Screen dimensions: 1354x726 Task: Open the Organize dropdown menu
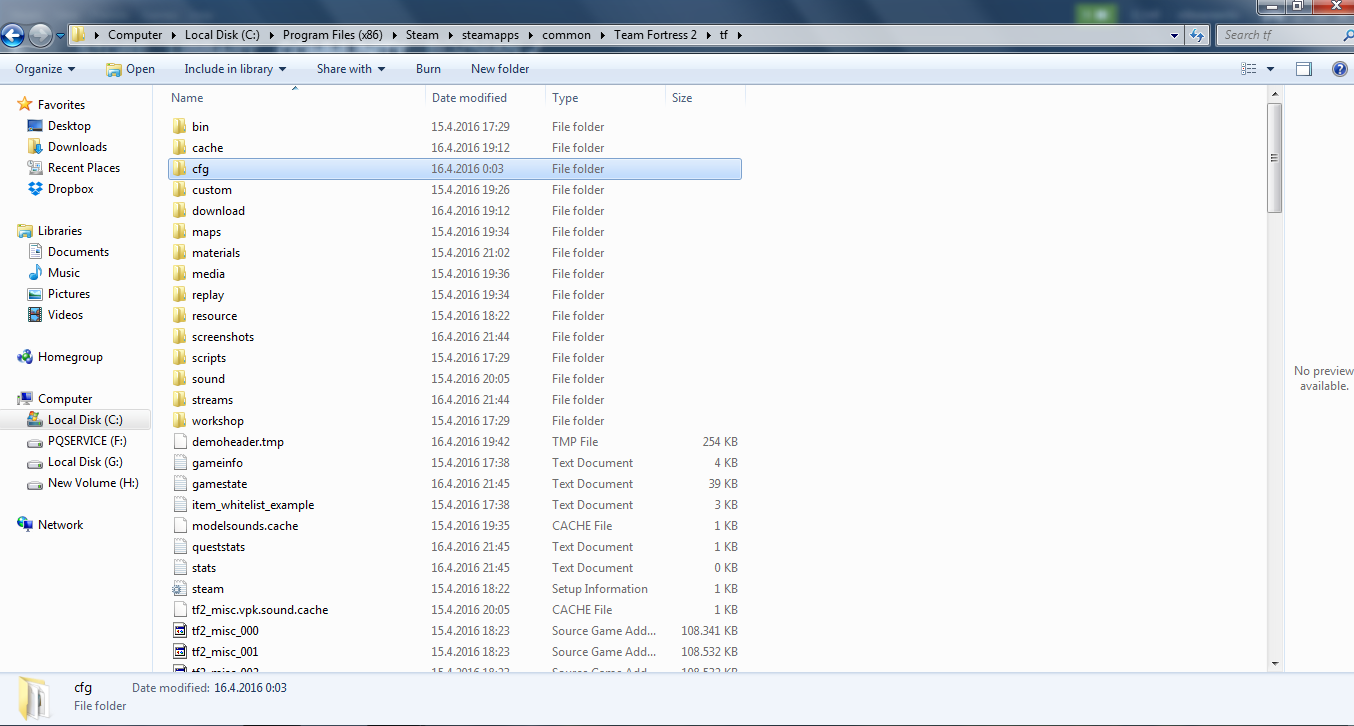point(45,69)
